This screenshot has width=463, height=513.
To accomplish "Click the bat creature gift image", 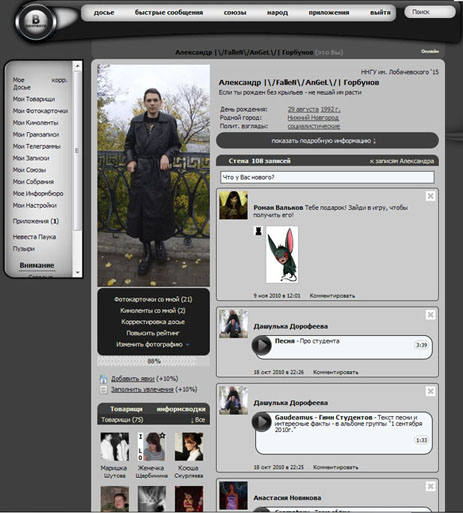I will point(282,254).
